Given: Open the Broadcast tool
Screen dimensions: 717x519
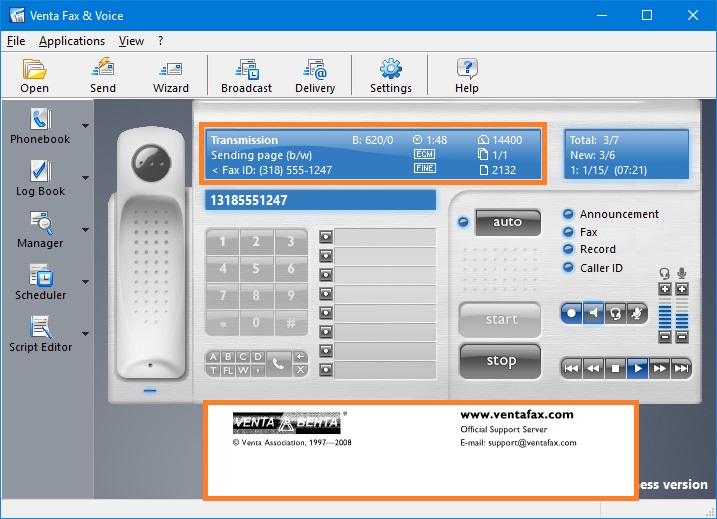Looking at the screenshot, I should click(x=246, y=75).
